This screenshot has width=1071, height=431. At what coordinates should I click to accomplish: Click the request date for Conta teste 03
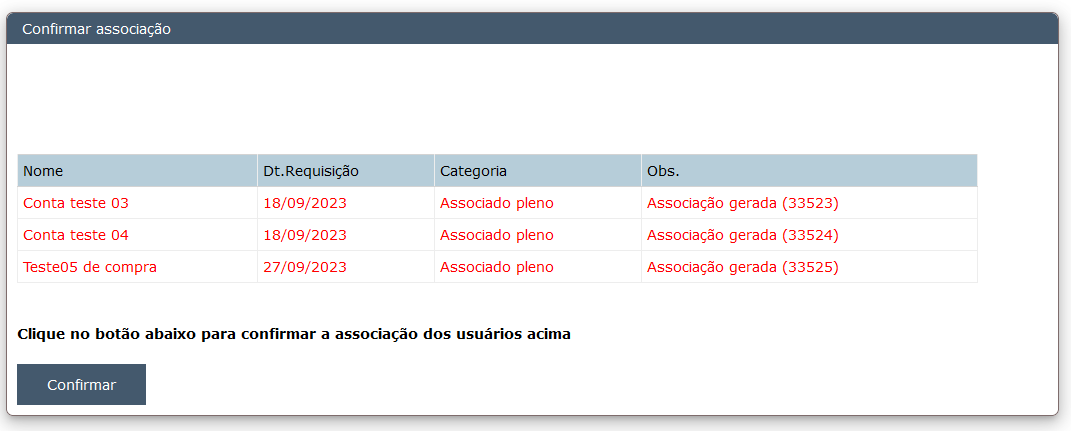(x=305, y=203)
